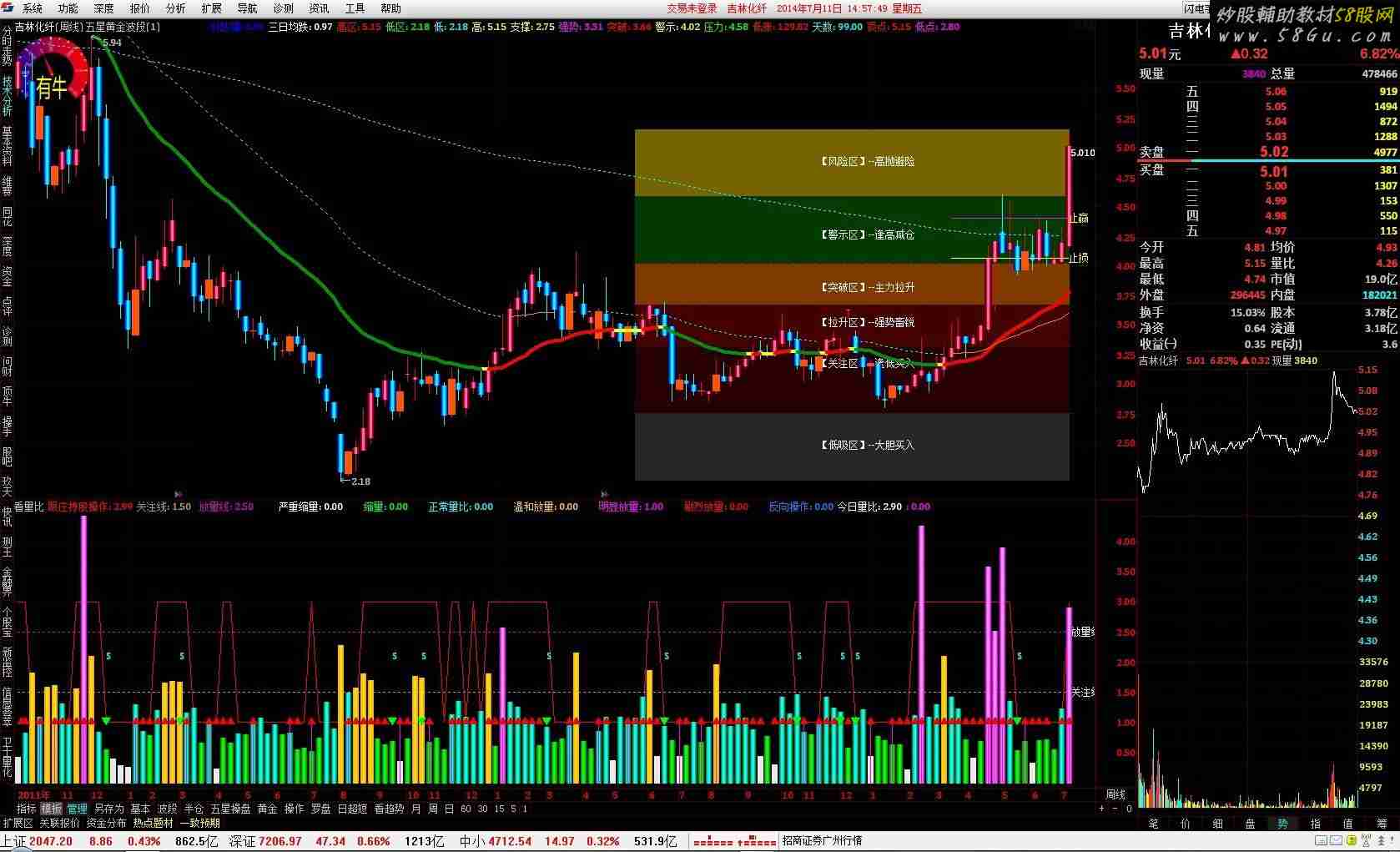
Task: Select the 资金 sidebar tab
Action: [7, 275]
